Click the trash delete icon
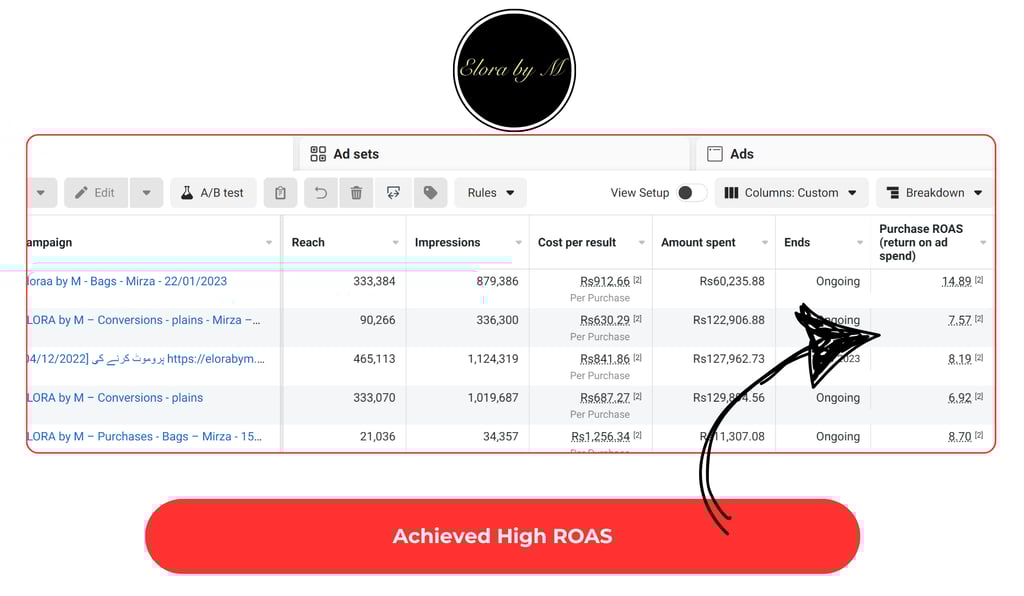 [356, 193]
